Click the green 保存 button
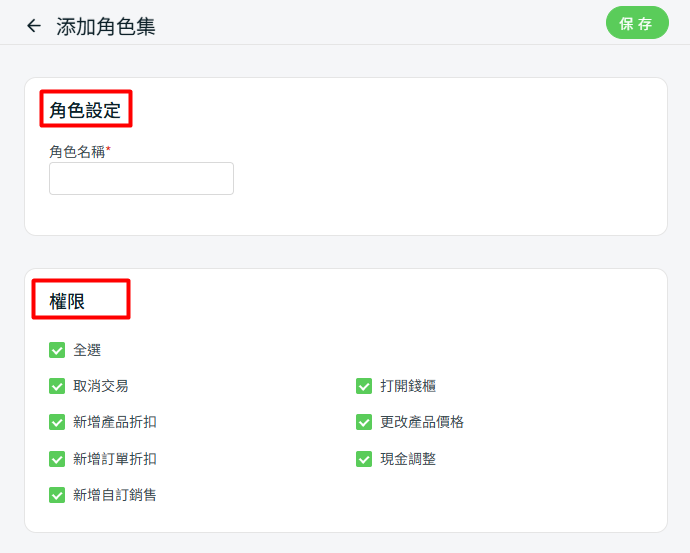 [x=637, y=23]
